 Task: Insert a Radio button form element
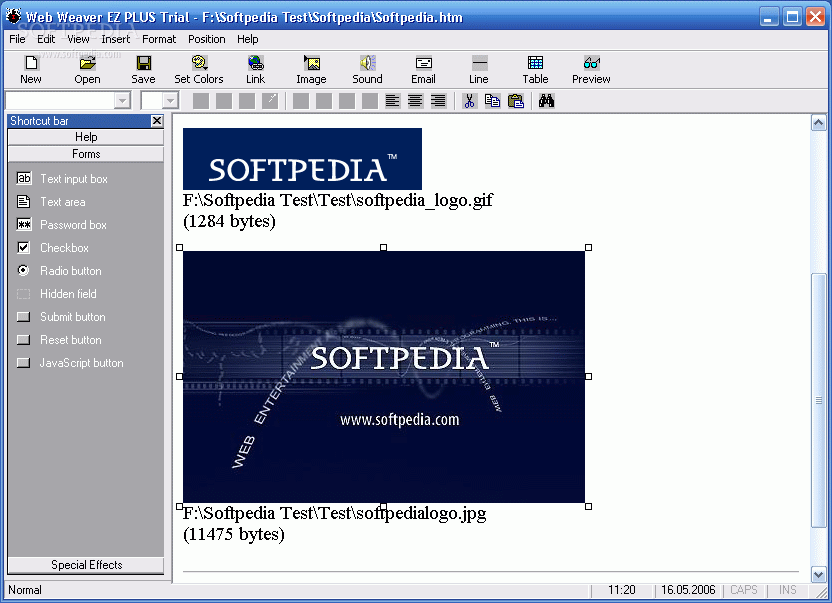click(59, 271)
